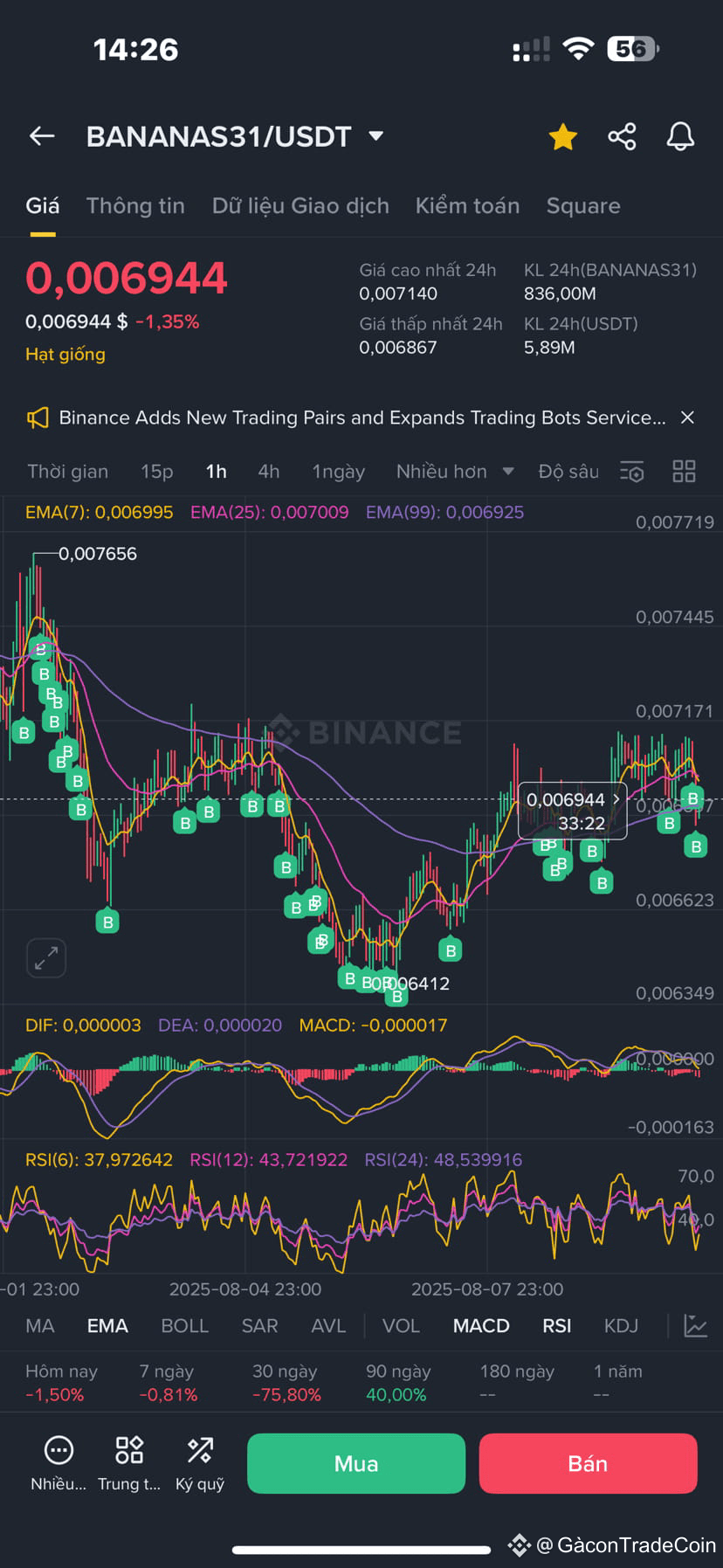Screen dimensions: 723x1568
Task: Tap the 30 ngày -75,80% performance
Action: (x=286, y=1383)
